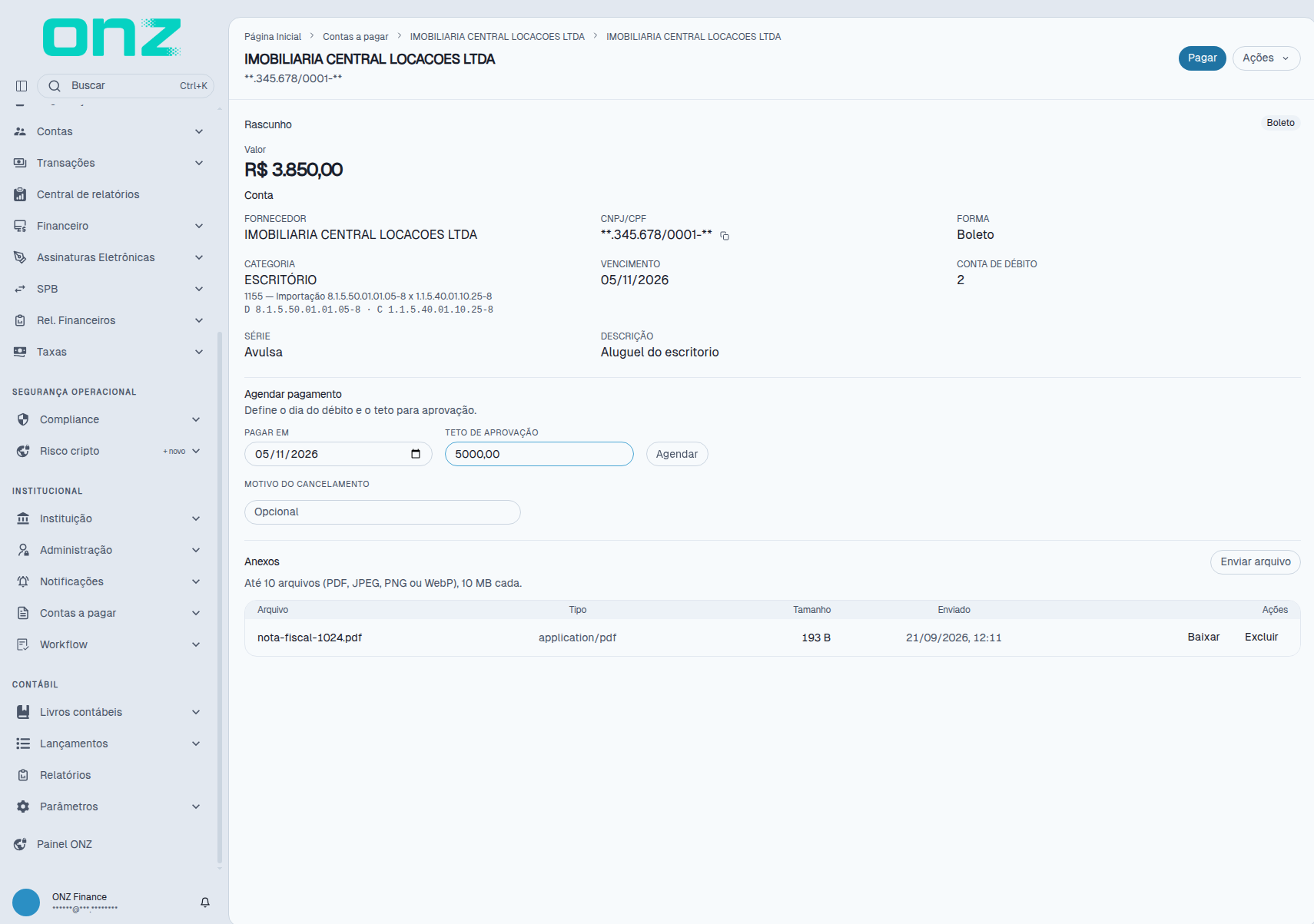Focus the Motivo do cancelamento field
The height and width of the screenshot is (924, 1314).
pyautogui.click(x=383, y=512)
